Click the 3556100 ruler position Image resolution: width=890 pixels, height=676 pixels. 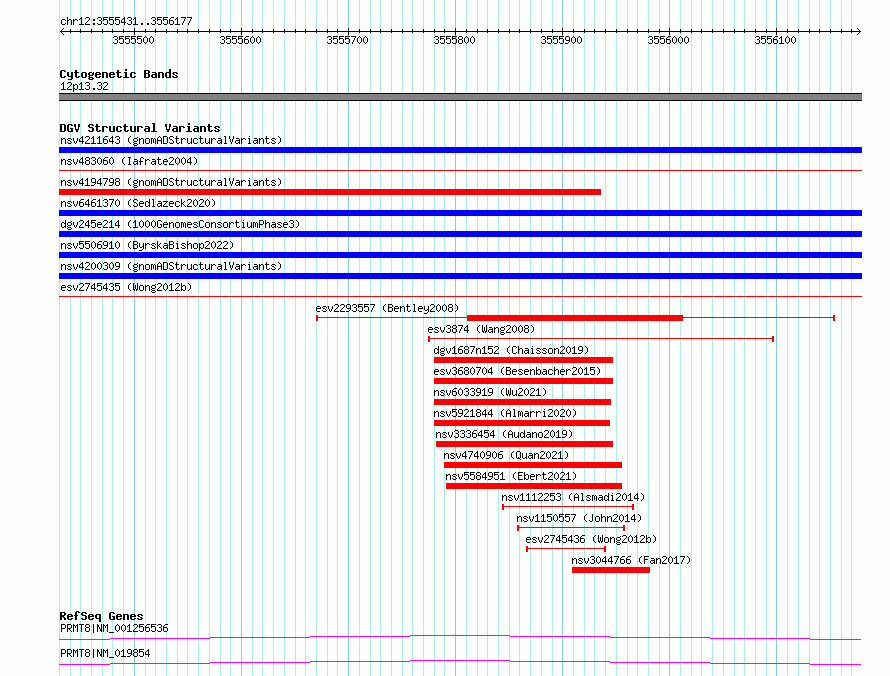(775, 40)
